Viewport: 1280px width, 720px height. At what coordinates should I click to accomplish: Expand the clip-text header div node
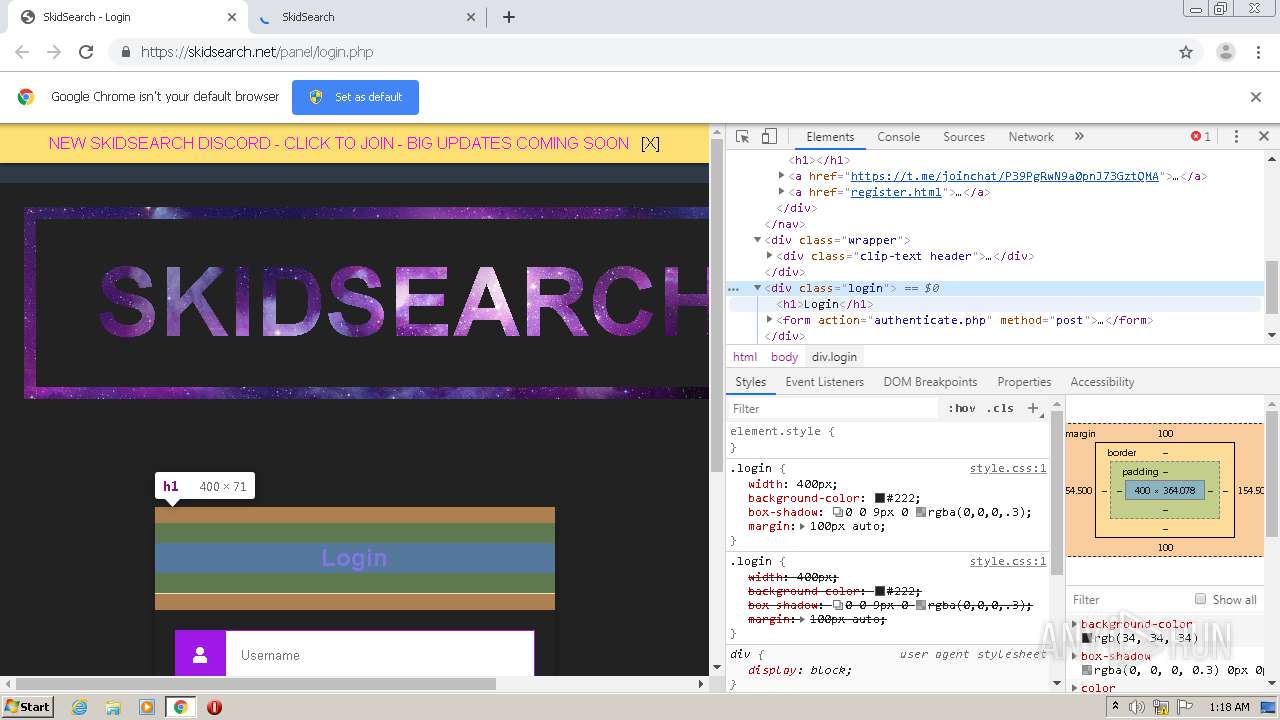coord(769,256)
